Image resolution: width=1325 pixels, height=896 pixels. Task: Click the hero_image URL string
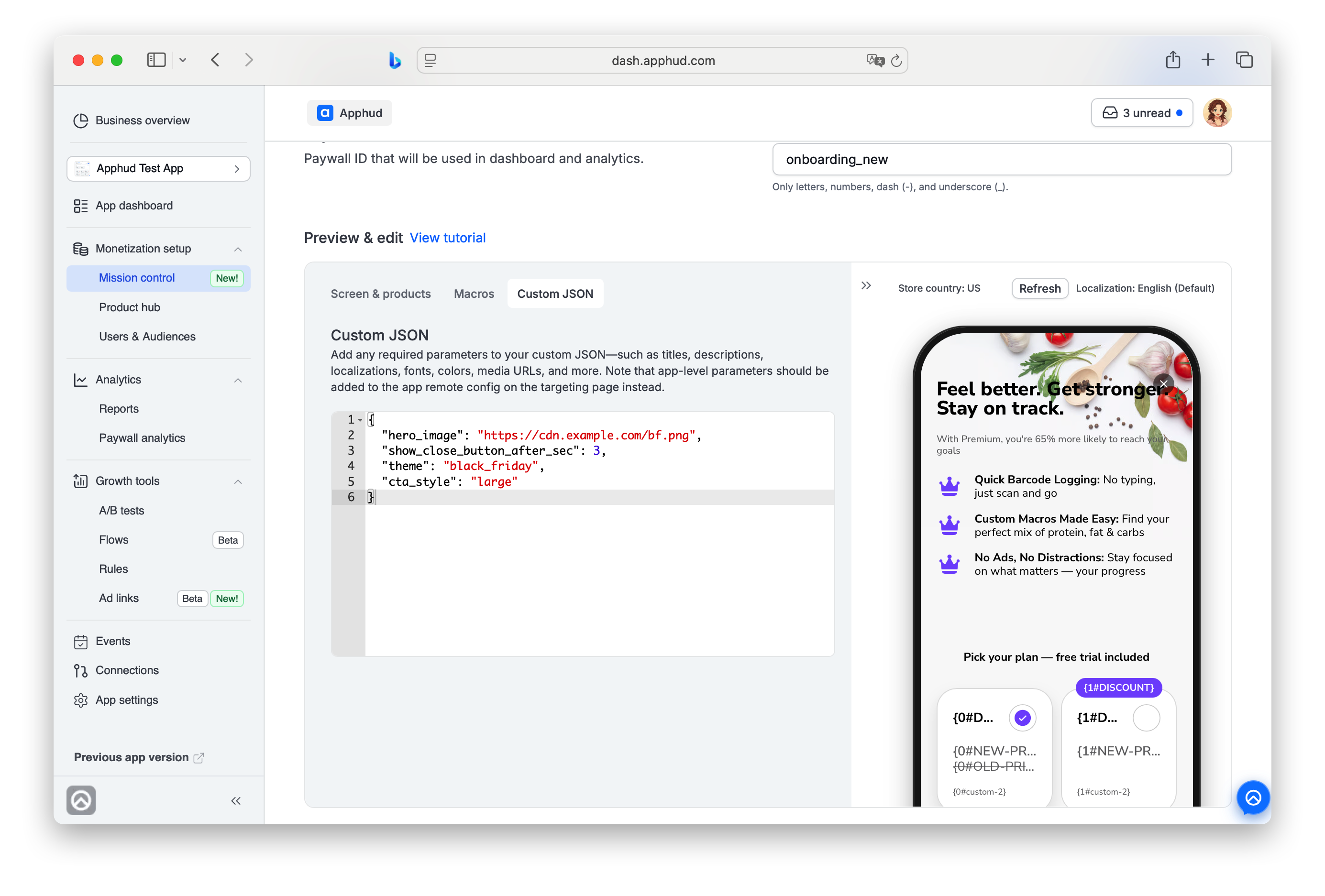coord(586,436)
